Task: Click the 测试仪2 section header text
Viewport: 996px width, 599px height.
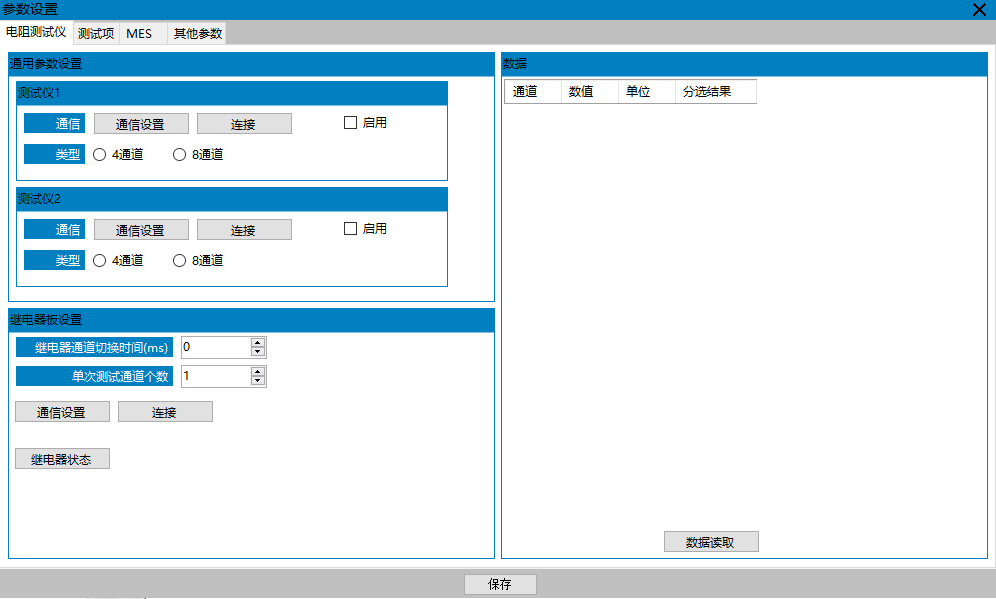Action: (39, 199)
